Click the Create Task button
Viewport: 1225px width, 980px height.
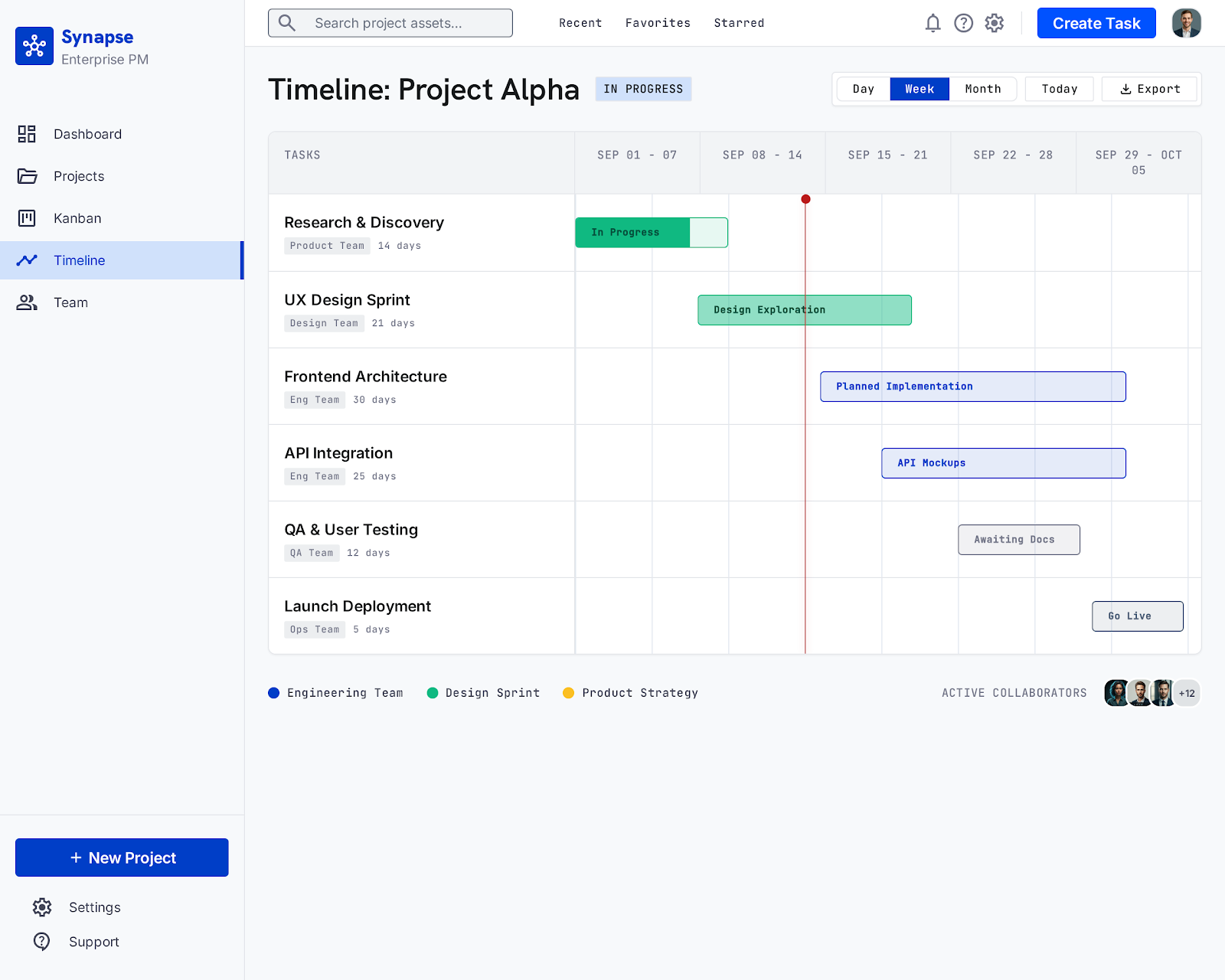click(x=1096, y=23)
